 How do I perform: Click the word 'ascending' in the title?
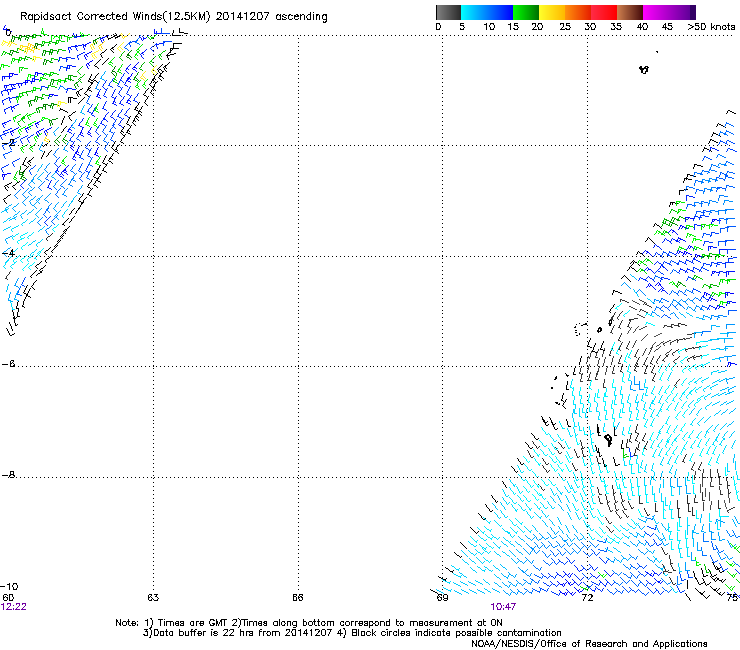pyautogui.click(x=301, y=17)
